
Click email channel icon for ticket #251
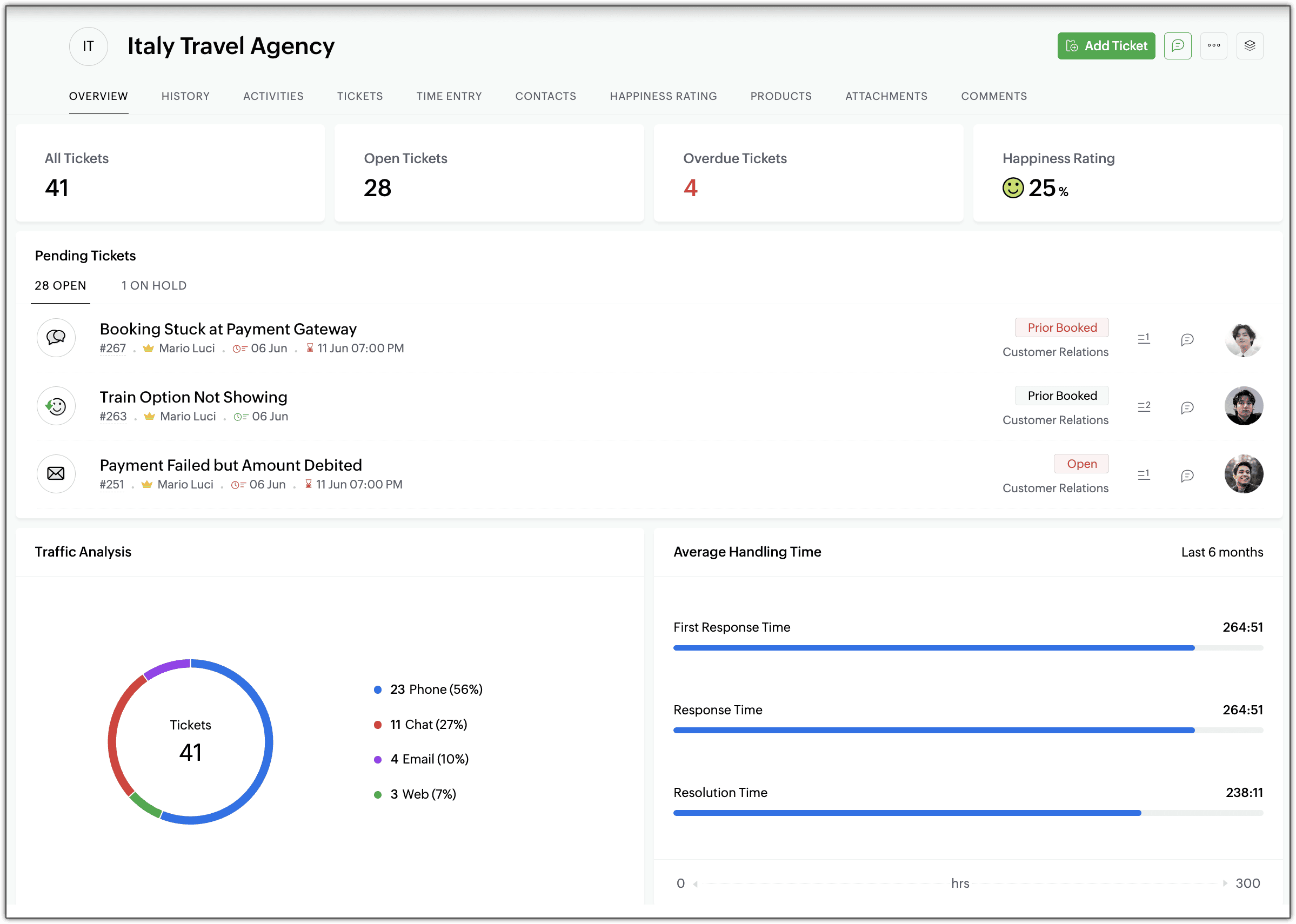56,473
